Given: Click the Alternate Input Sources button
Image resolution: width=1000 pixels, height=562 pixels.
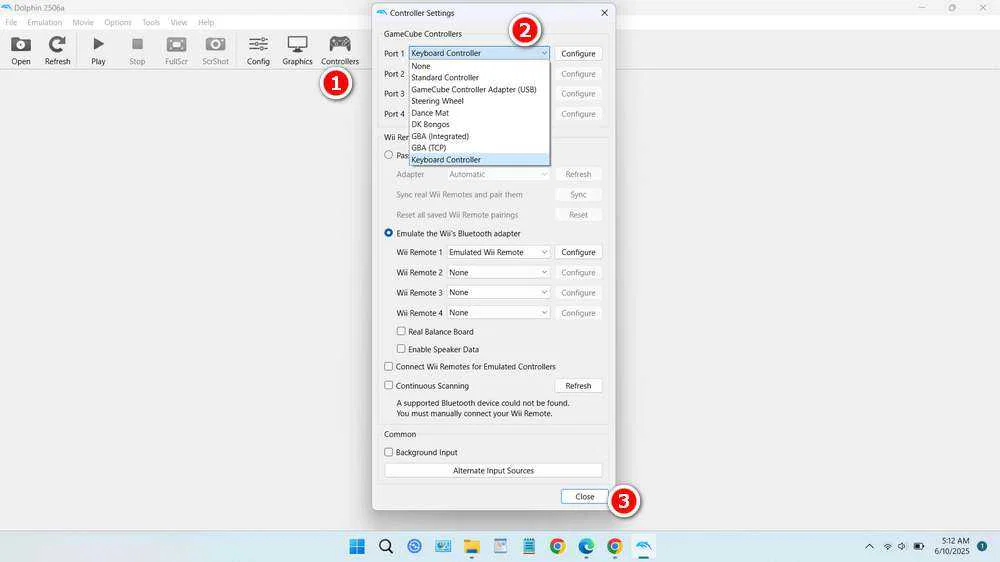Looking at the screenshot, I should tap(493, 471).
